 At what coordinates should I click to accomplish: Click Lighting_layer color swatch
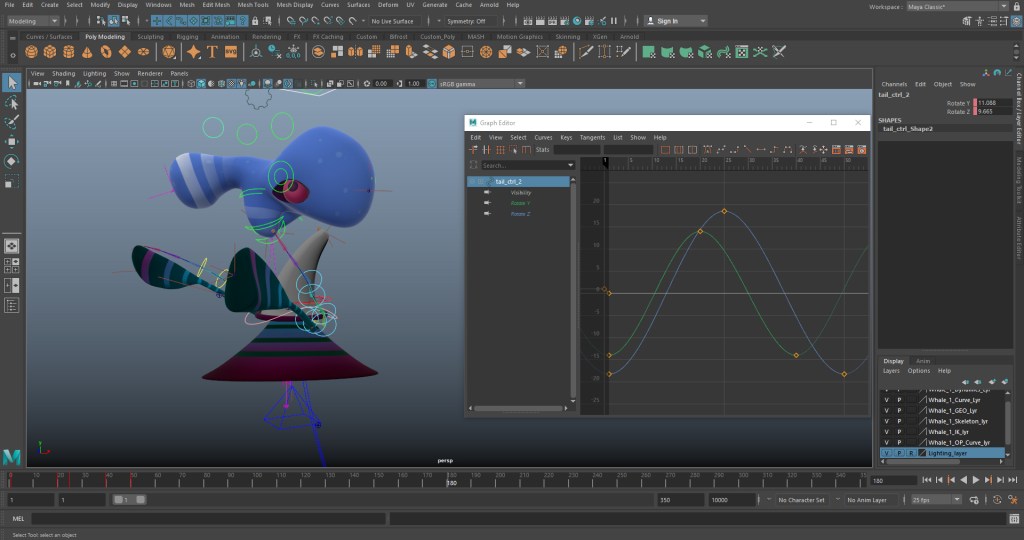[922, 453]
